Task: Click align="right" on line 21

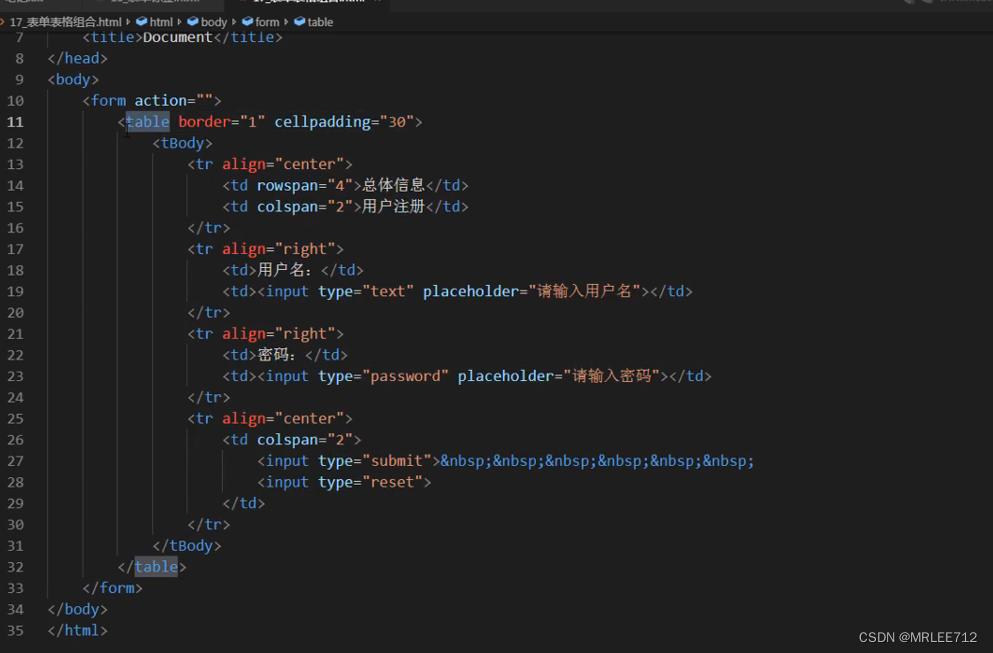Action: pyautogui.click(x=279, y=334)
